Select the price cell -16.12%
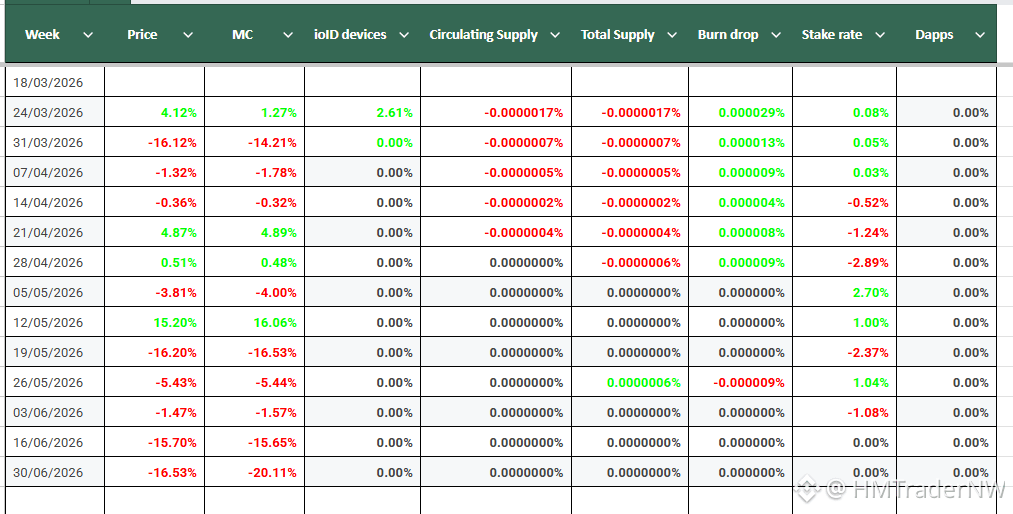This screenshot has width=1013, height=514. point(154,142)
